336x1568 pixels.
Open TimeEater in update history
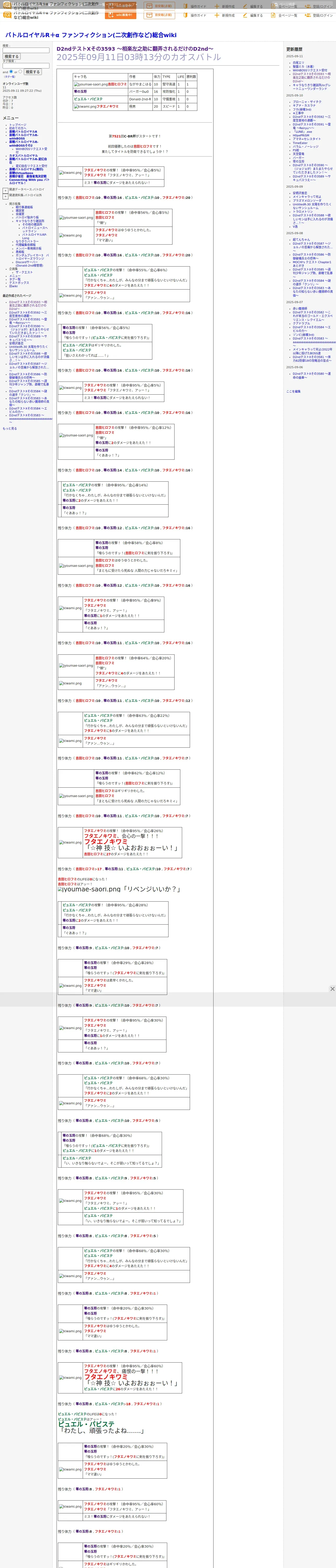pyautogui.click(x=300, y=143)
